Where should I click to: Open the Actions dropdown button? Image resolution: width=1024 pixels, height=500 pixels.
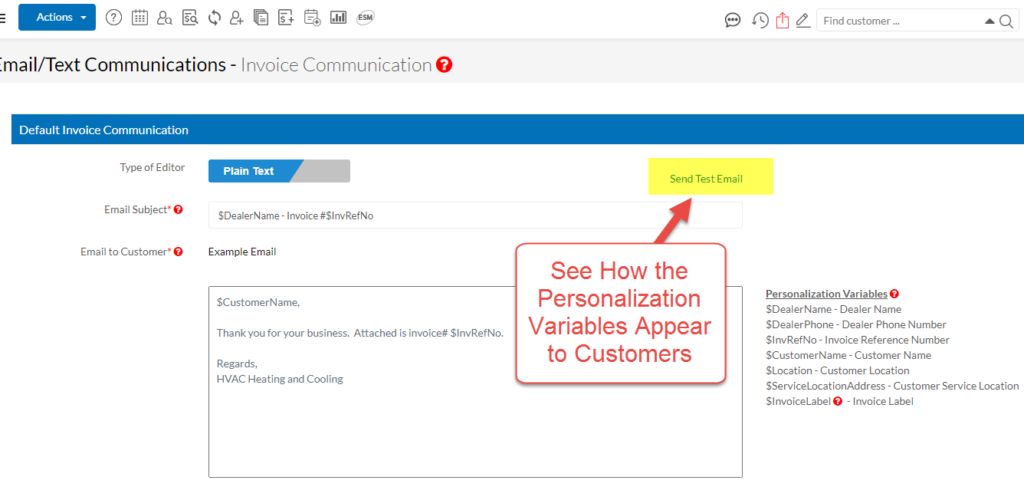(x=57, y=18)
